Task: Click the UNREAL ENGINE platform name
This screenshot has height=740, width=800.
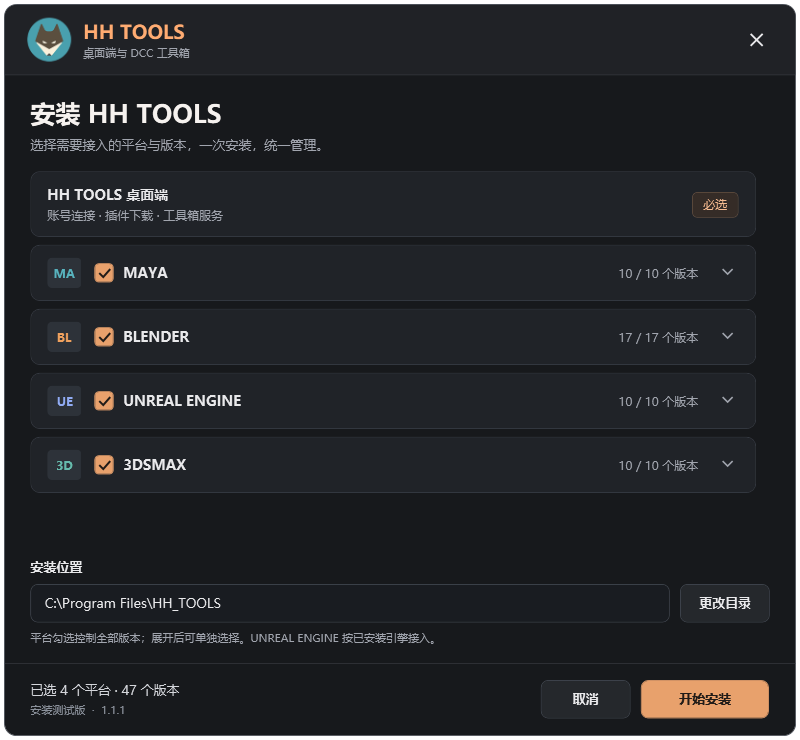Action: 182,401
